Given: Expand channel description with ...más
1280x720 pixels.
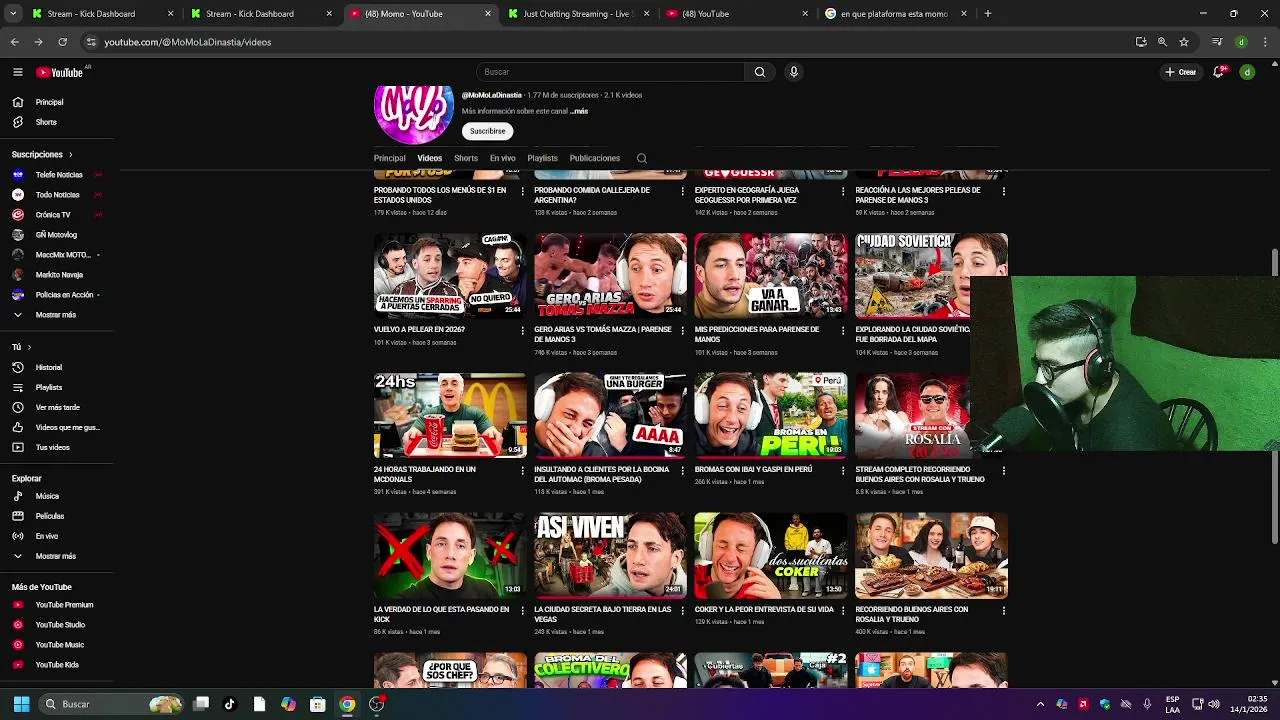Looking at the screenshot, I should coord(579,111).
